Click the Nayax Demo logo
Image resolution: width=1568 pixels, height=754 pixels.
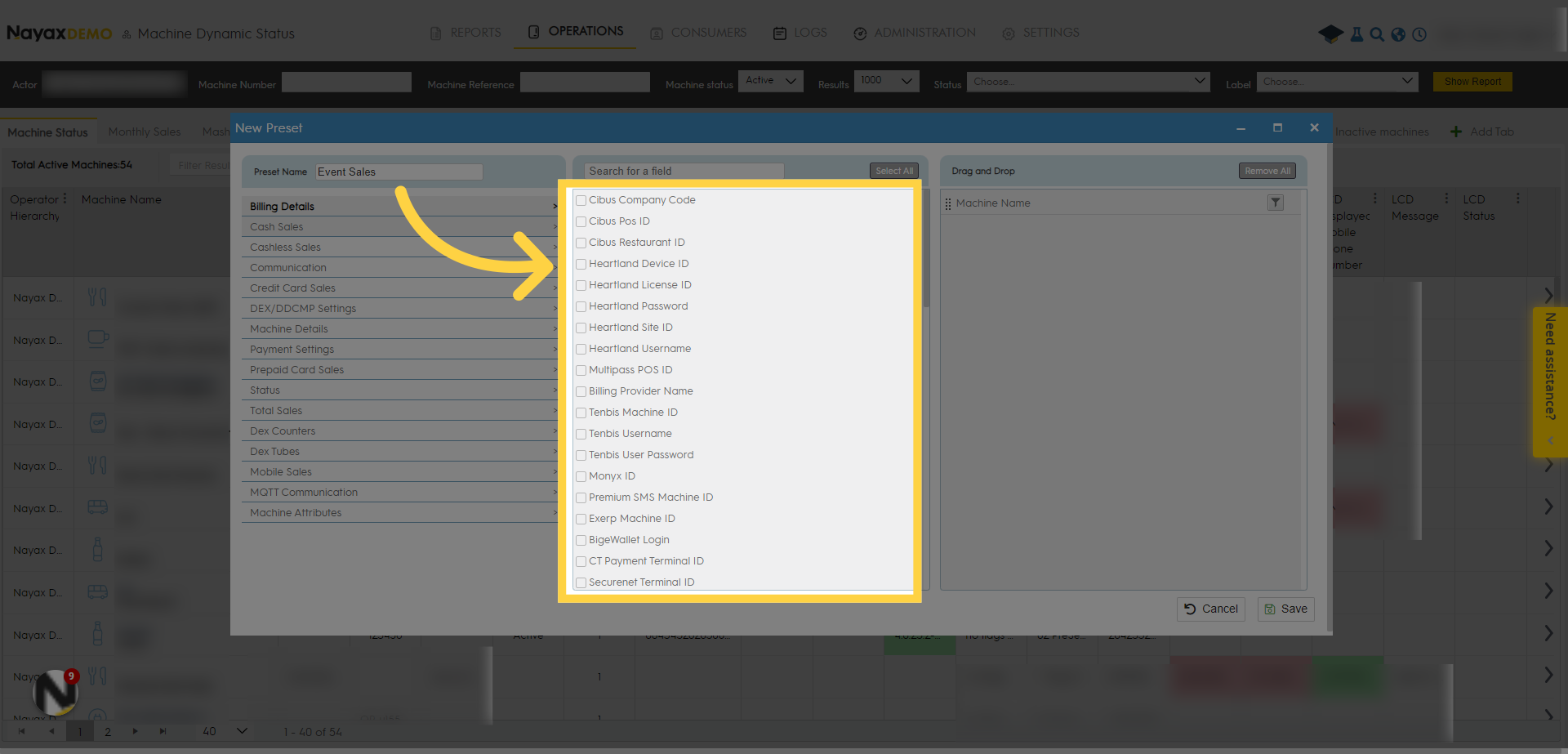click(60, 33)
